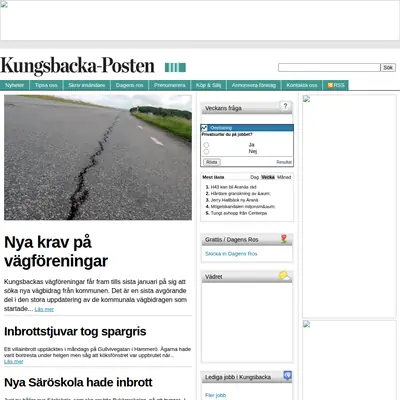Image resolution: width=400 pixels, height=400 pixels.
Task: Click the Rösta vote button
Action: click(x=212, y=162)
